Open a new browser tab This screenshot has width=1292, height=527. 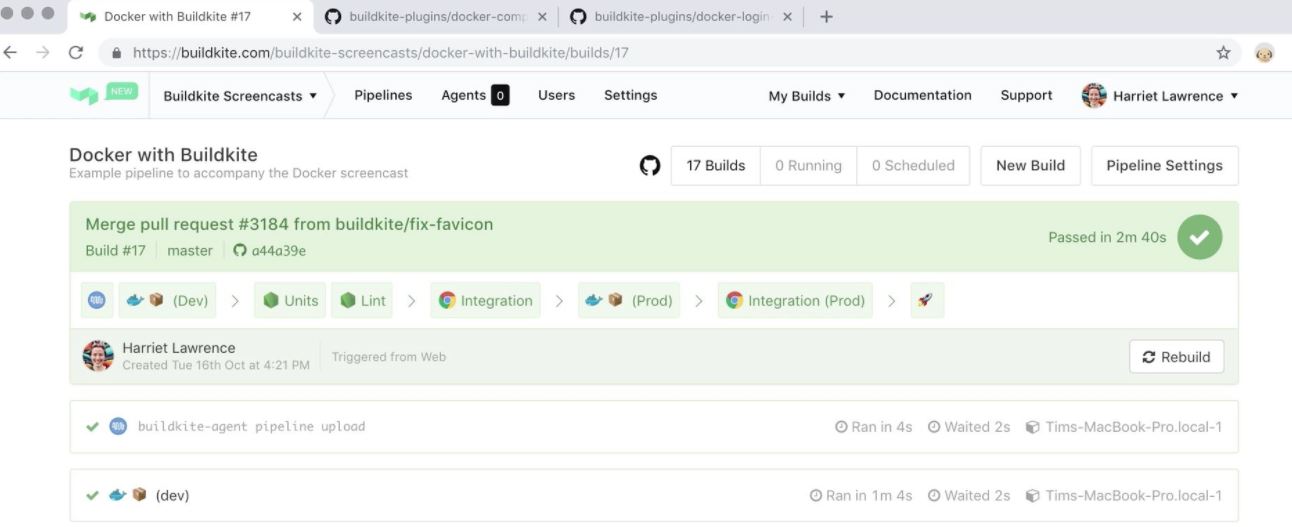[826, 17]
